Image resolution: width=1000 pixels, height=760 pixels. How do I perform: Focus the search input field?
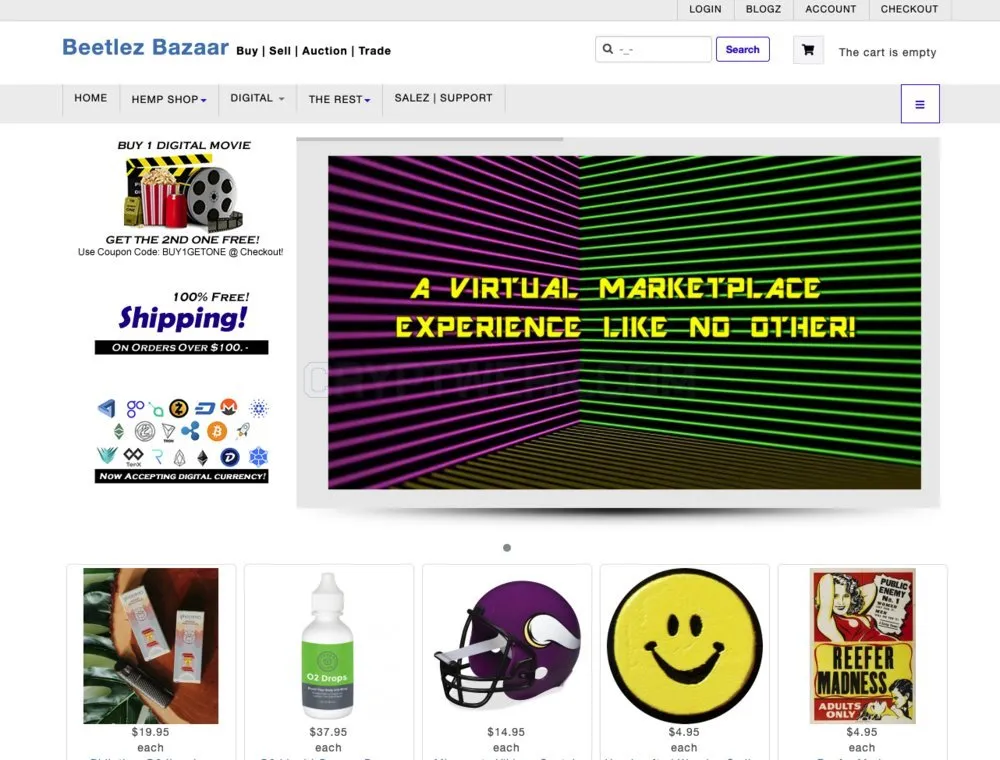pos(653,49)
